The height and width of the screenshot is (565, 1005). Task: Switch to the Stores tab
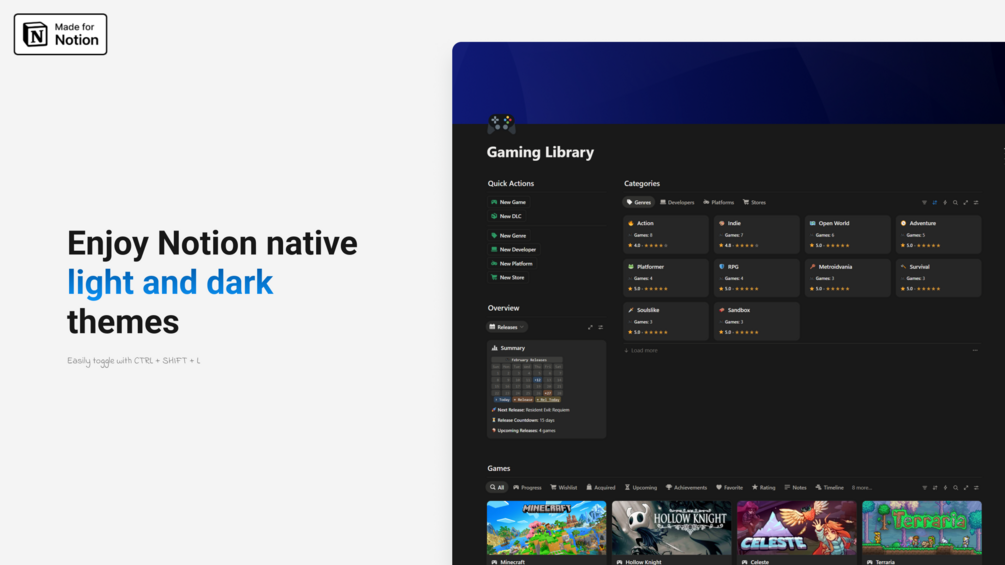(x=754, y=202)
